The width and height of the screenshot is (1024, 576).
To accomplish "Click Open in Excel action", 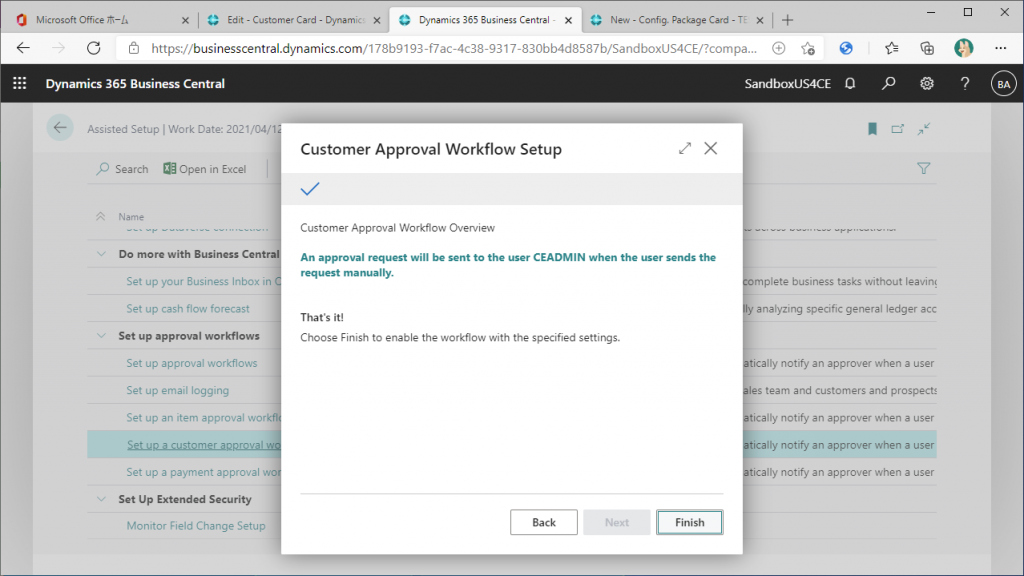I will [x=204, y=169].
